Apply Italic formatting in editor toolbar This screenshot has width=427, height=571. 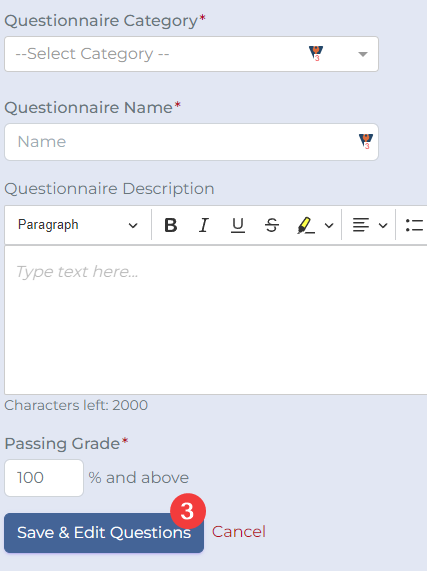[204, 225]
